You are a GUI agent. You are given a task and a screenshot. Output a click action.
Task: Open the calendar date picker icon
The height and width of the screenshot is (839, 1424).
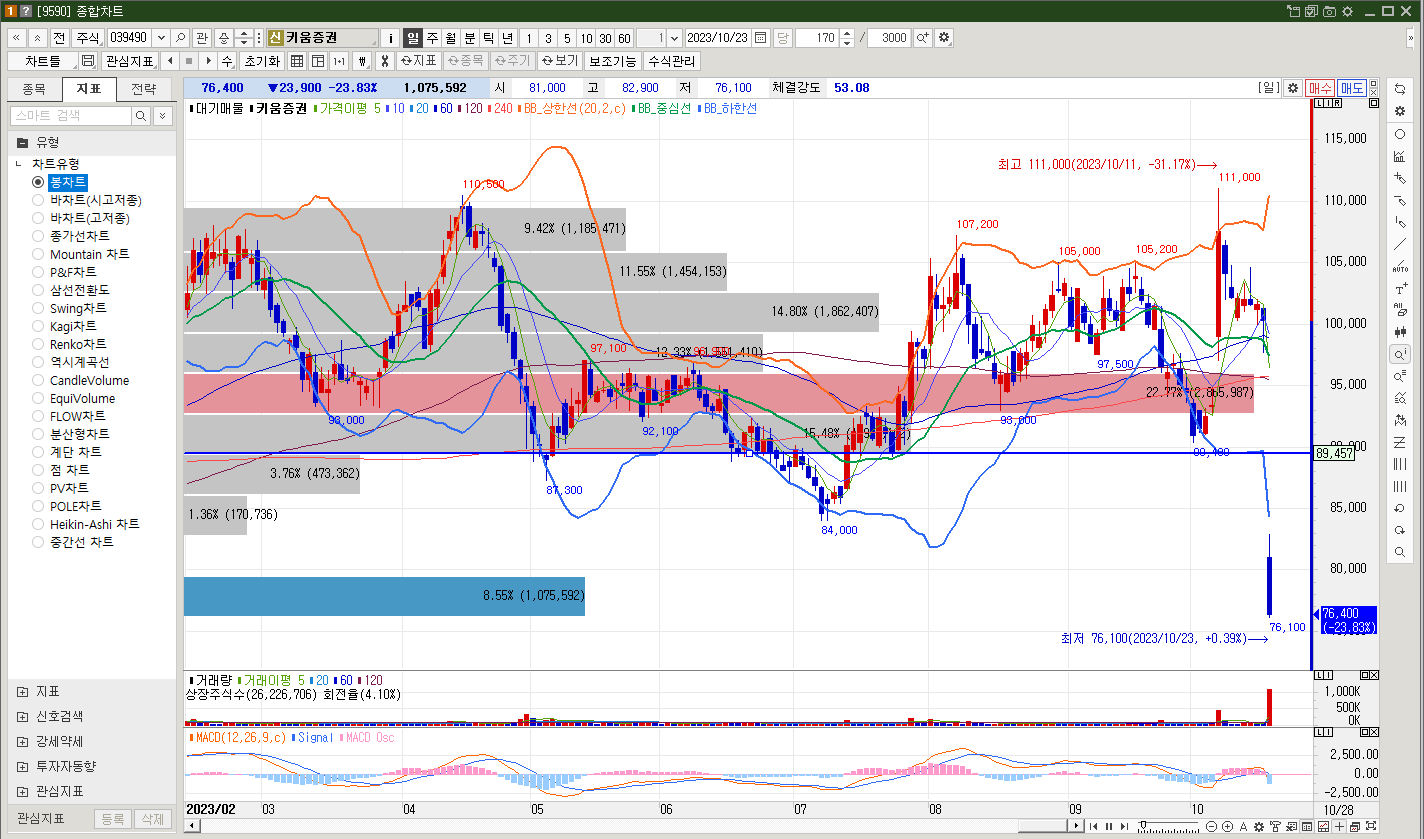[x=761, y=38]
